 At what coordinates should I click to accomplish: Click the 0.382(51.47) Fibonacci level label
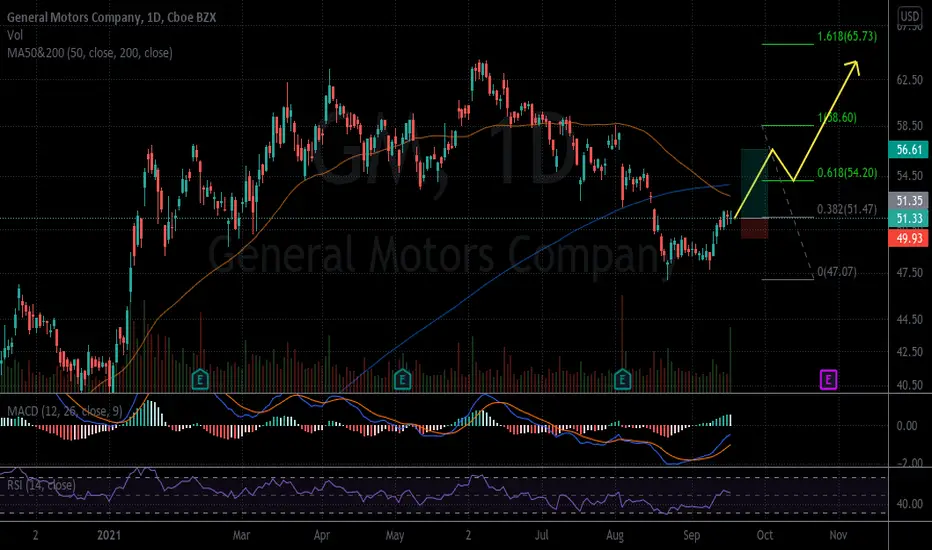coord(847,209)
